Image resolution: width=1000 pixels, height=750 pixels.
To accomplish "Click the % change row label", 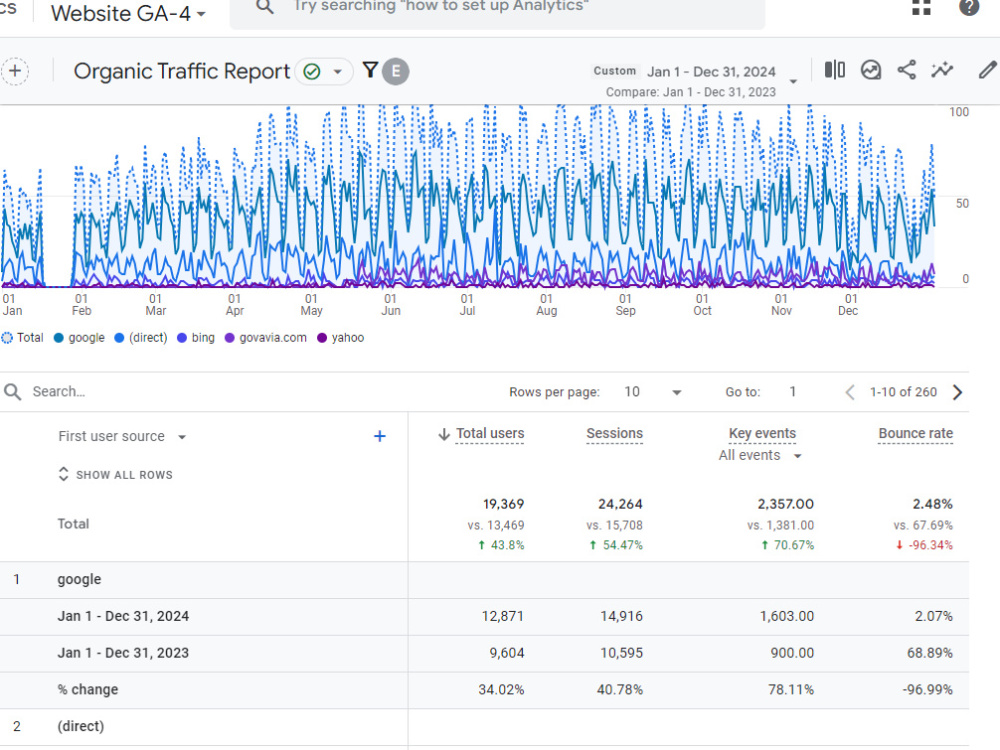I will [88, 689].
